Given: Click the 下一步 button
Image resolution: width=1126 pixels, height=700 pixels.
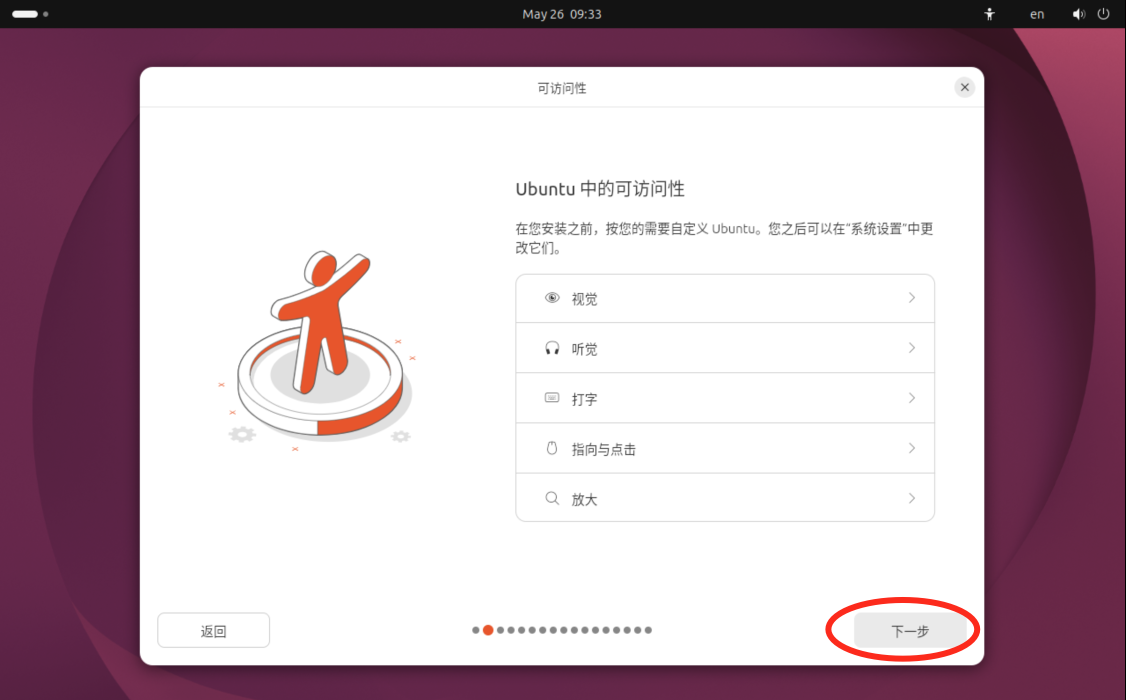Looking at the screenshot, I should pyautogui.click(x=910, y=630).
